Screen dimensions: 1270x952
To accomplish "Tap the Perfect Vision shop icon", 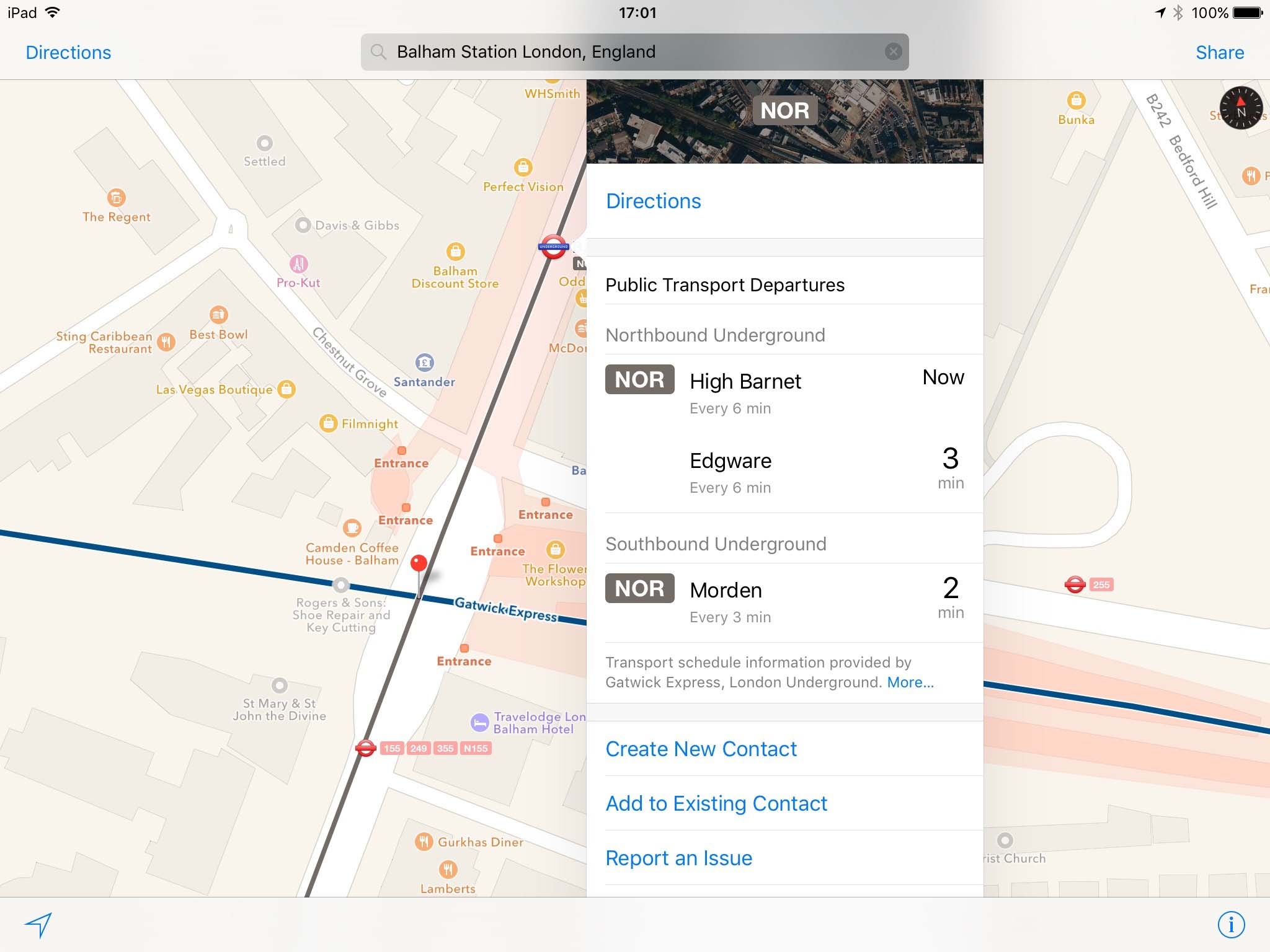I will [x=523, y=167].
